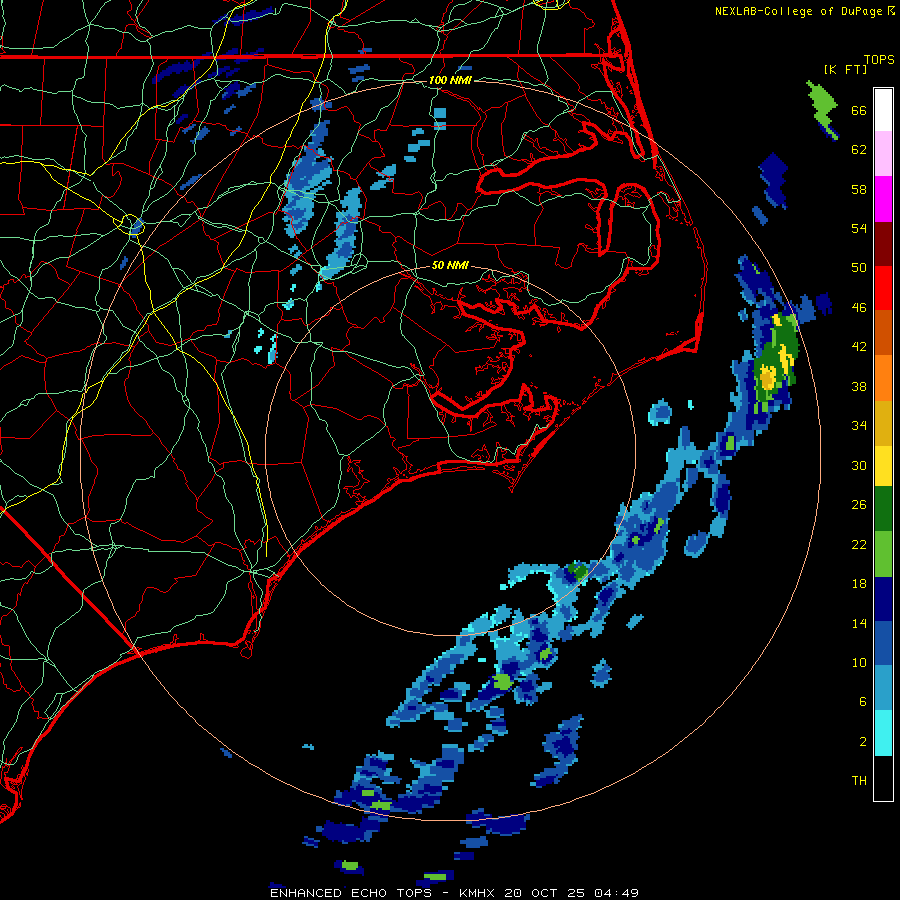Viewport: 900px width, 900px height.
Task: Click the '50 NMI' range ring label
Action: click(450, 265)
